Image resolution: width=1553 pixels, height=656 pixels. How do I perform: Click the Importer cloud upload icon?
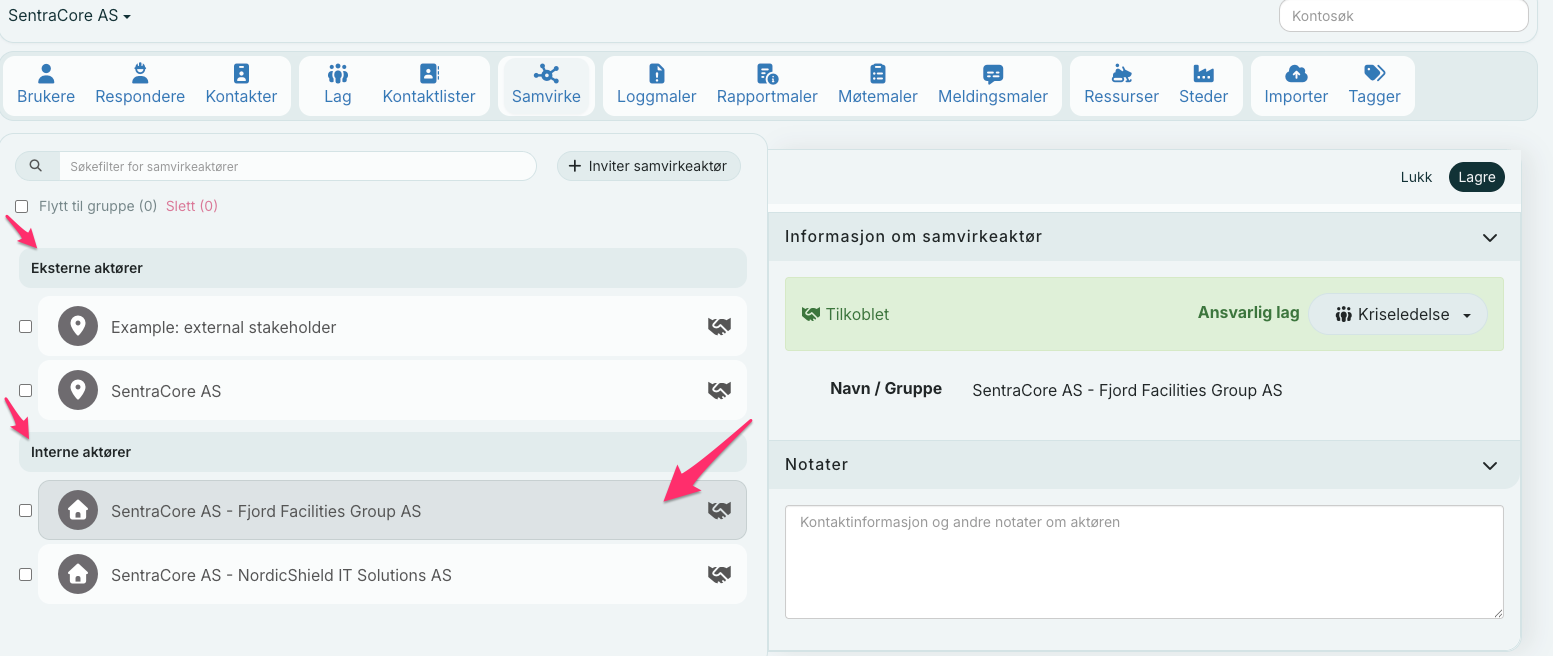[x=1296, y=74]
